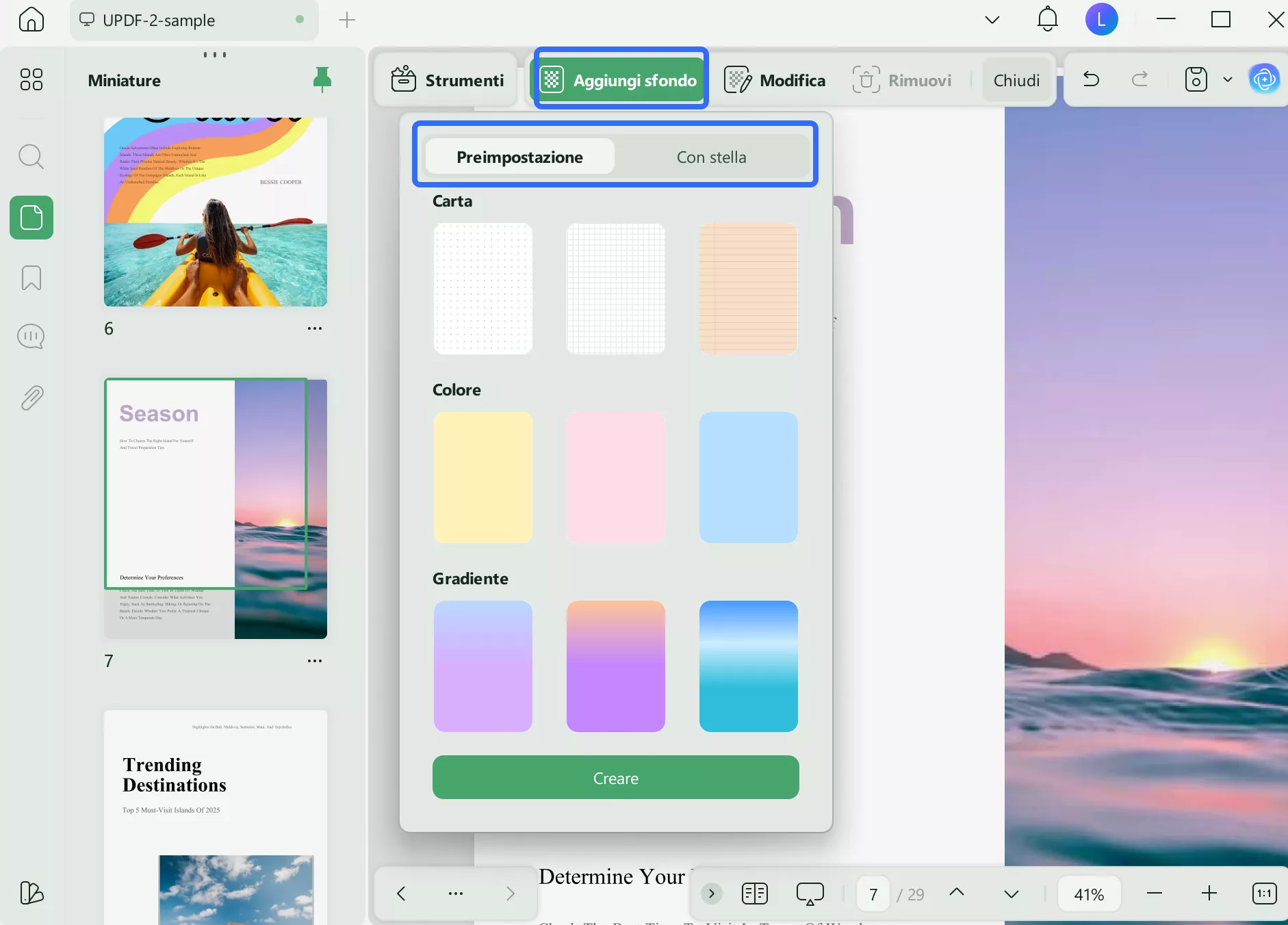The height and width of the screenshot is (925, 1288).
Task: Toggle actual size 1:1 view
Action: tap(1264, 894)
